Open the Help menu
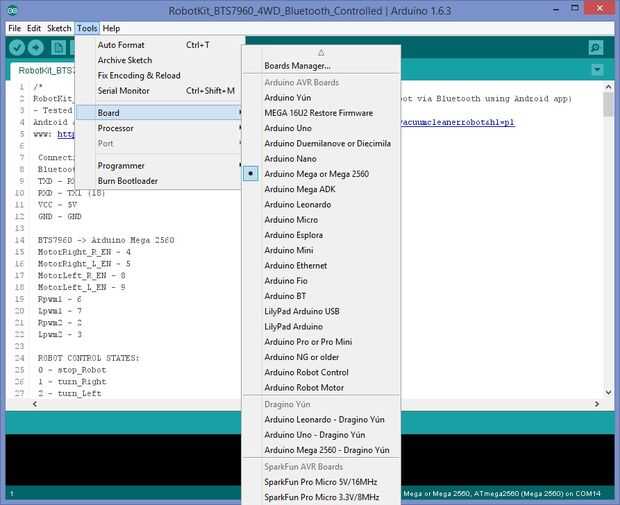 coord(111,28)
